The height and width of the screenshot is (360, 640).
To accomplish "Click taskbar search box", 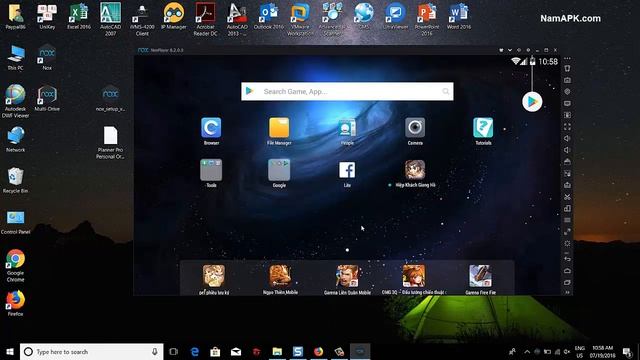I will (x=91, y=351).
